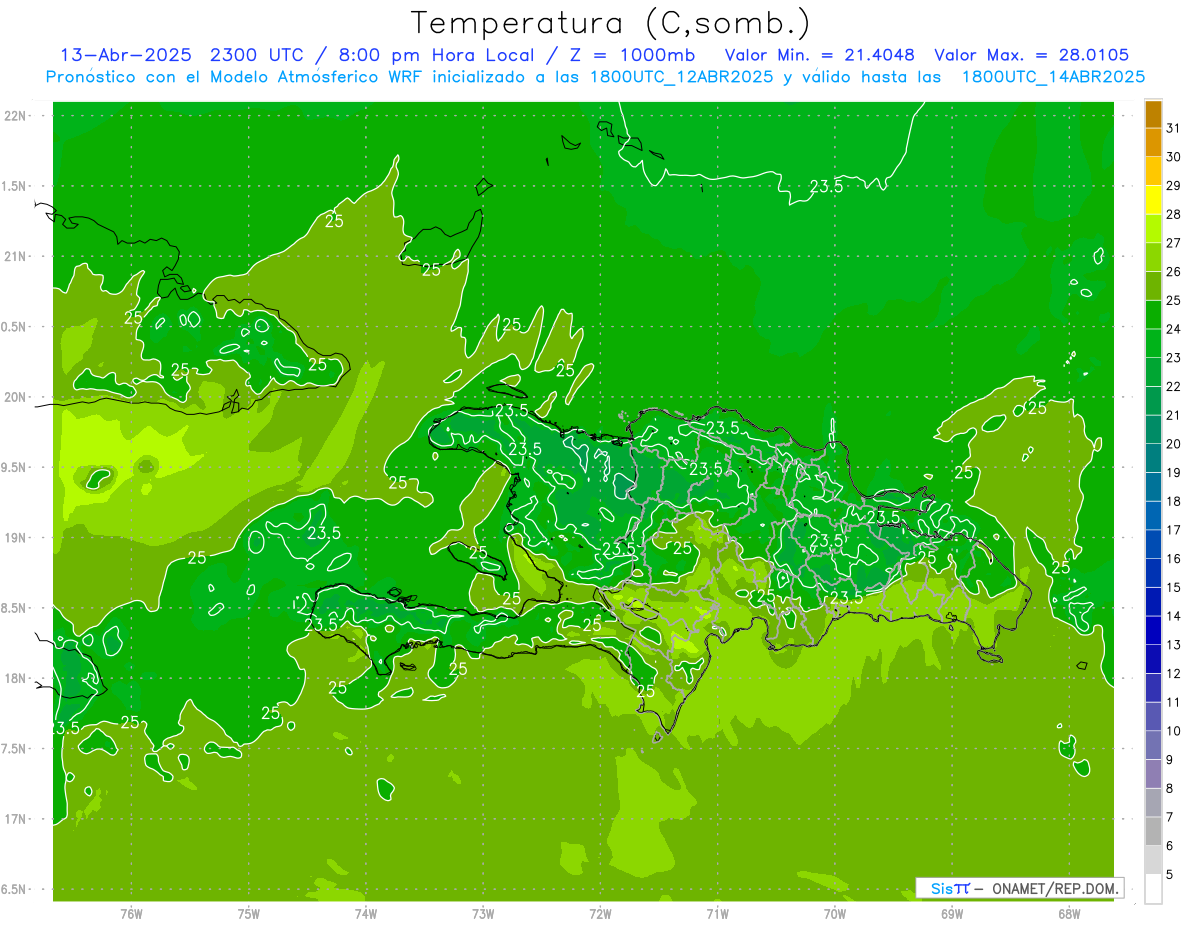
Task: Click the 19N latitude axis label
Action: tap(17, 538)
